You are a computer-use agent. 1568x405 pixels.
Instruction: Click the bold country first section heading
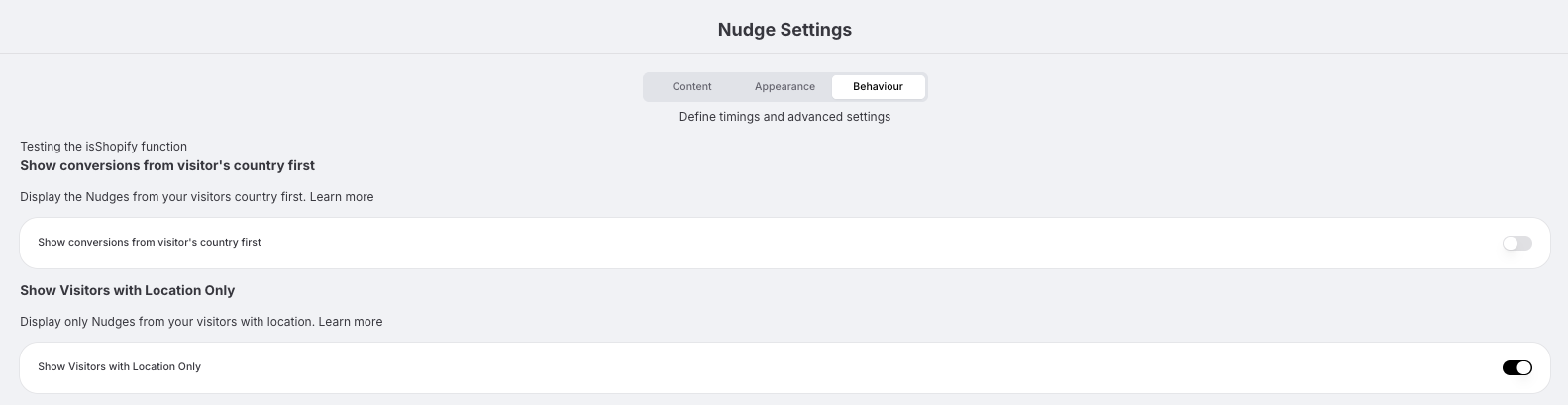click(x=167, y=165)
